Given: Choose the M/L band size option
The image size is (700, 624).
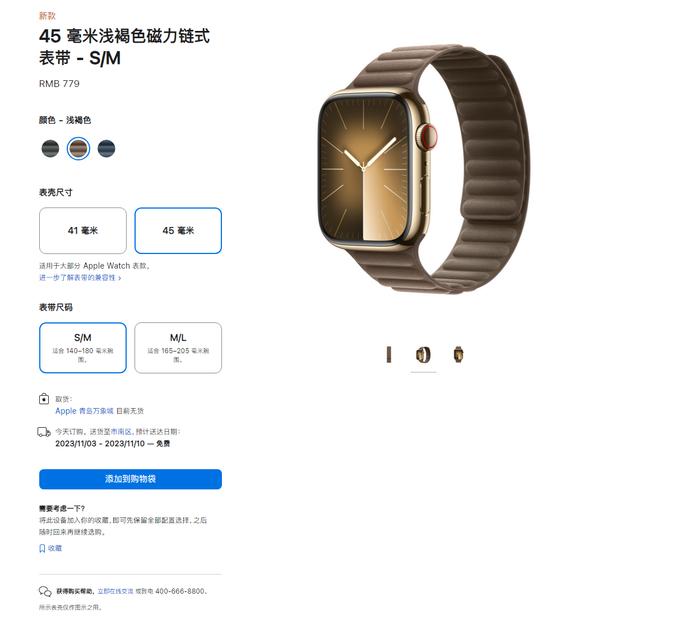Looking at the screenshot, I should click(178, 348).
